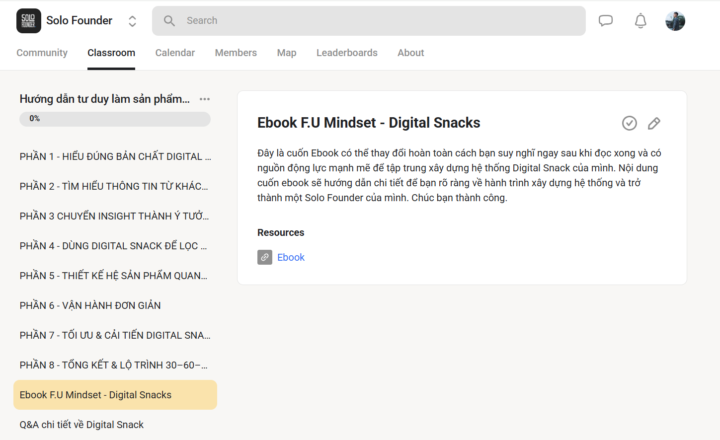The width and height of the screenshot is (720, 440).
Task: Click the course title Hướng dẫn tư duy
Action: [x=104, y=99]
